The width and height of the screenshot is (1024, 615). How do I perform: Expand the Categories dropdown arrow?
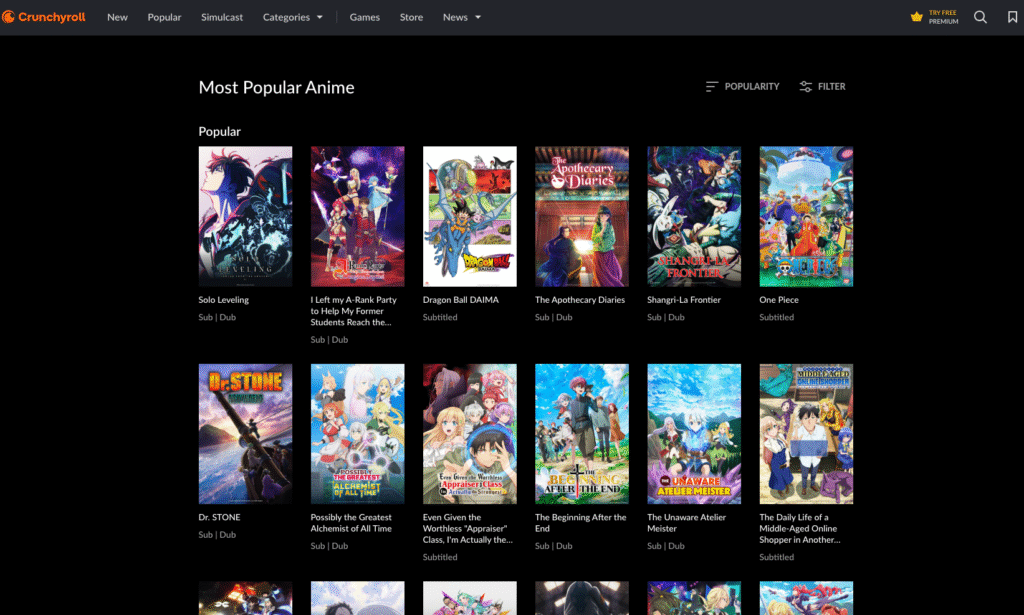(x=320, y=18)
